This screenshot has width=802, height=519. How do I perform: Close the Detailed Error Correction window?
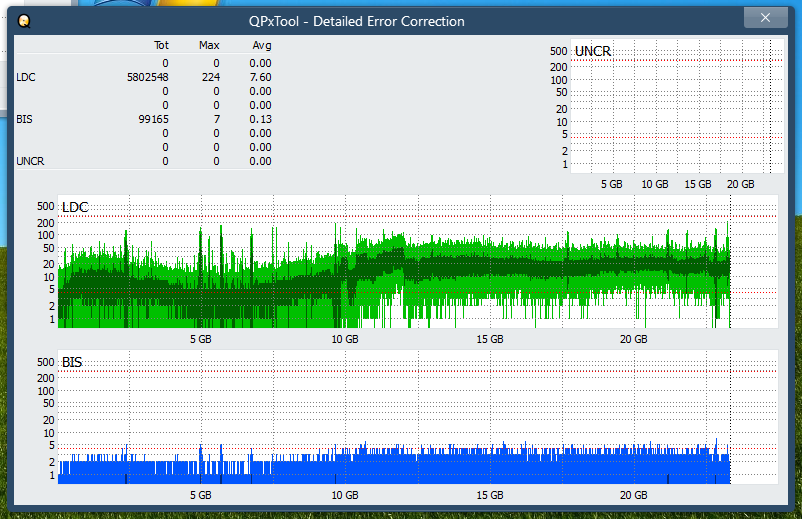click(x=765, y=18)
